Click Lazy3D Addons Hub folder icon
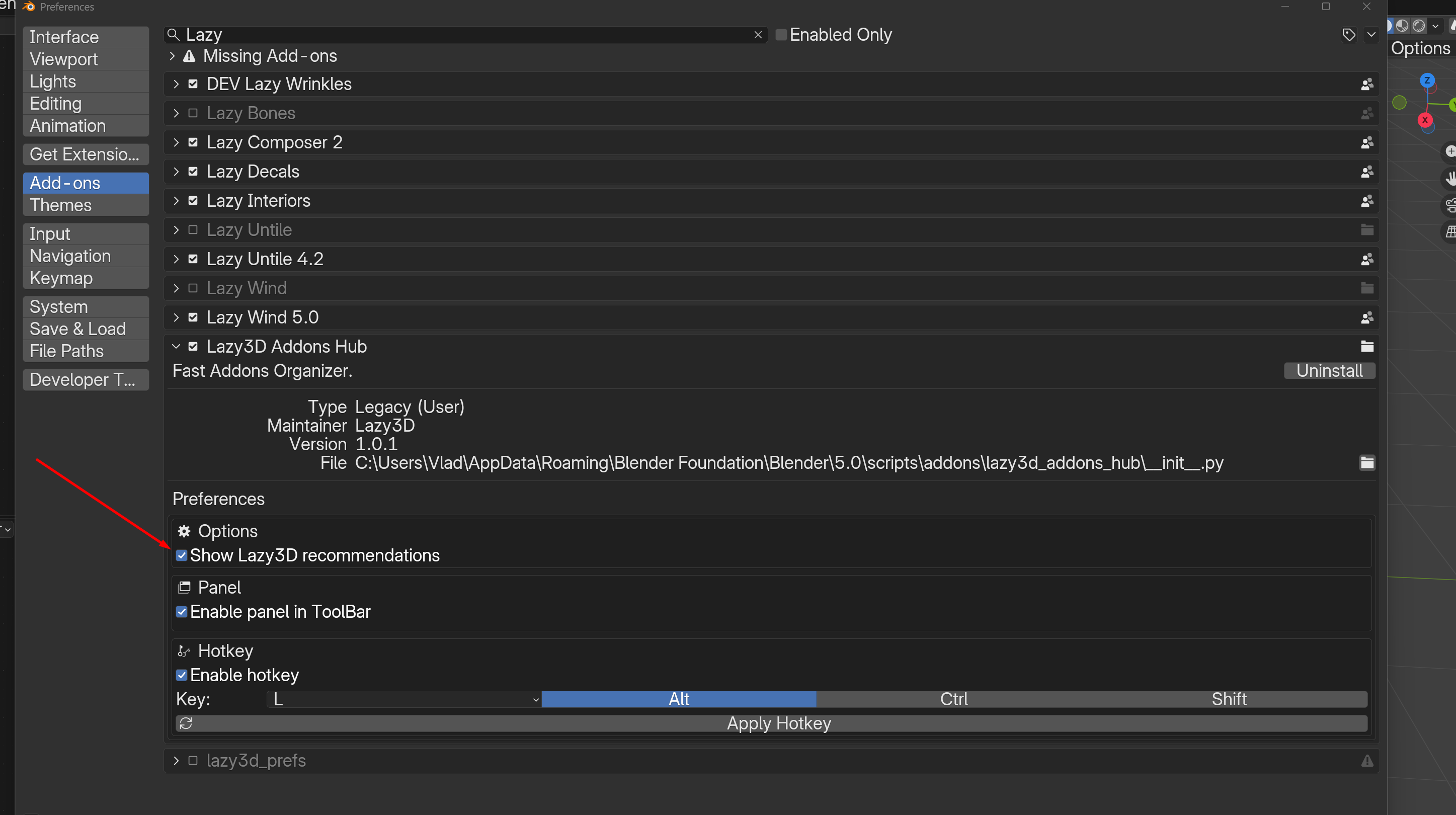 coord(1366,347)
